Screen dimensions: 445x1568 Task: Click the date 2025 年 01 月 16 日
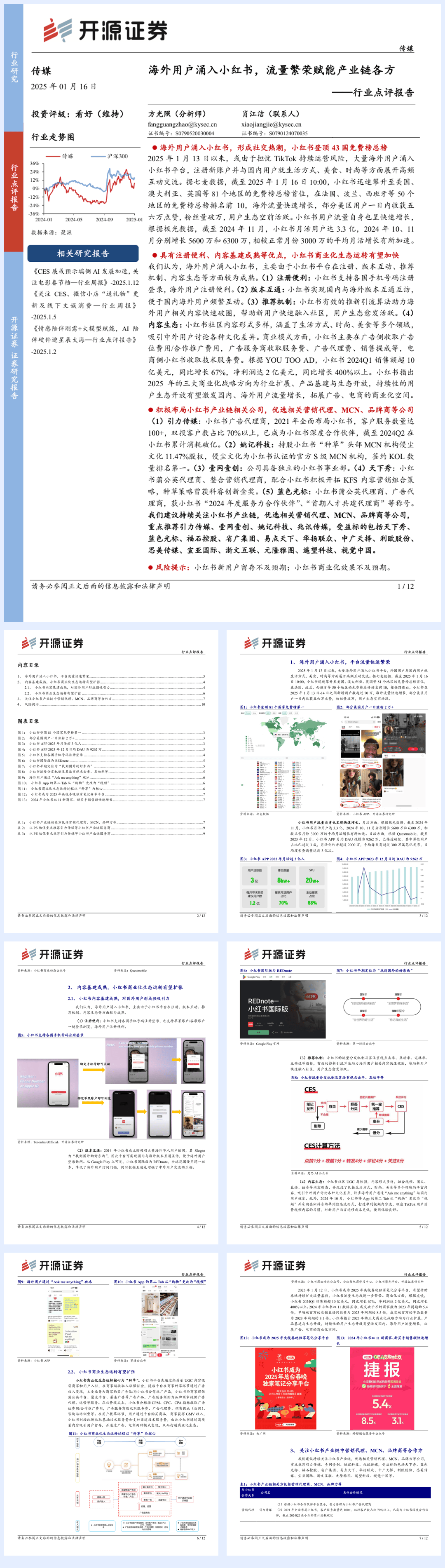coord(64,87)
